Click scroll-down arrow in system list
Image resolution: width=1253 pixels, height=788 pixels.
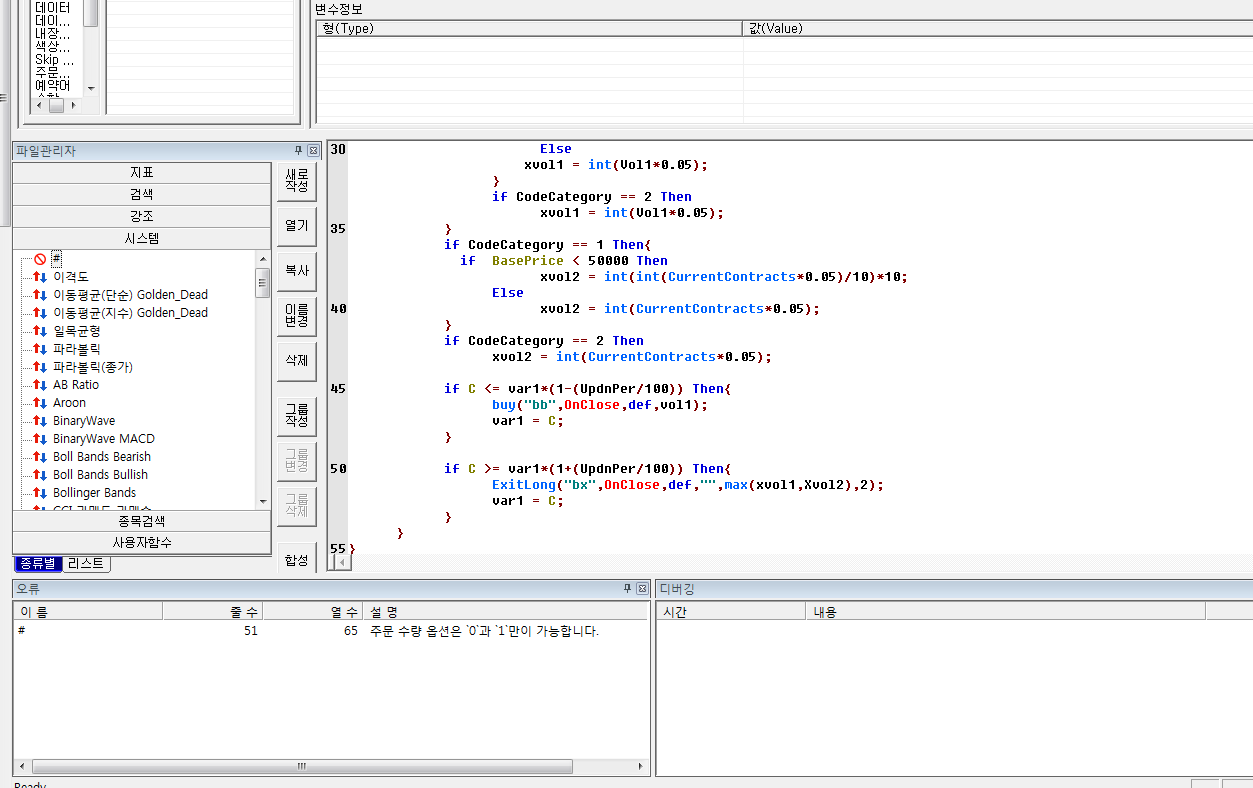[x=263, y=501]
